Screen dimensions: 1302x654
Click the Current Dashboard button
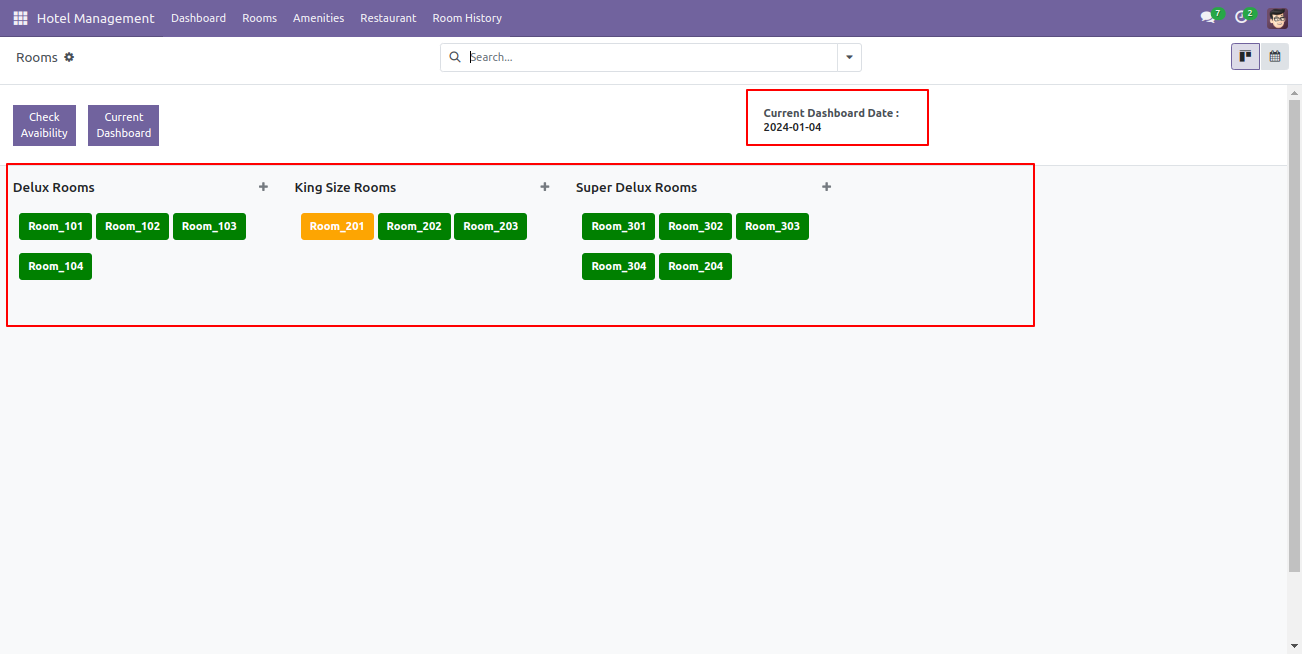[x=124, y=125]
